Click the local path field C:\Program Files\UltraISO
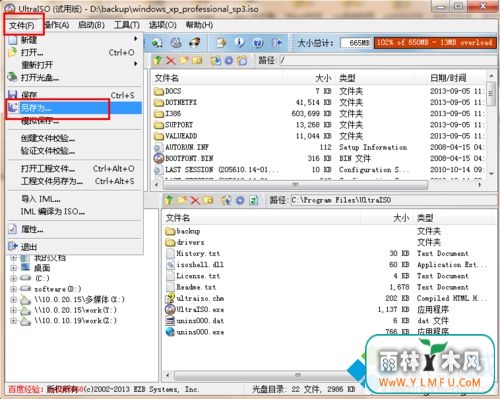 (x=393, y=200)
